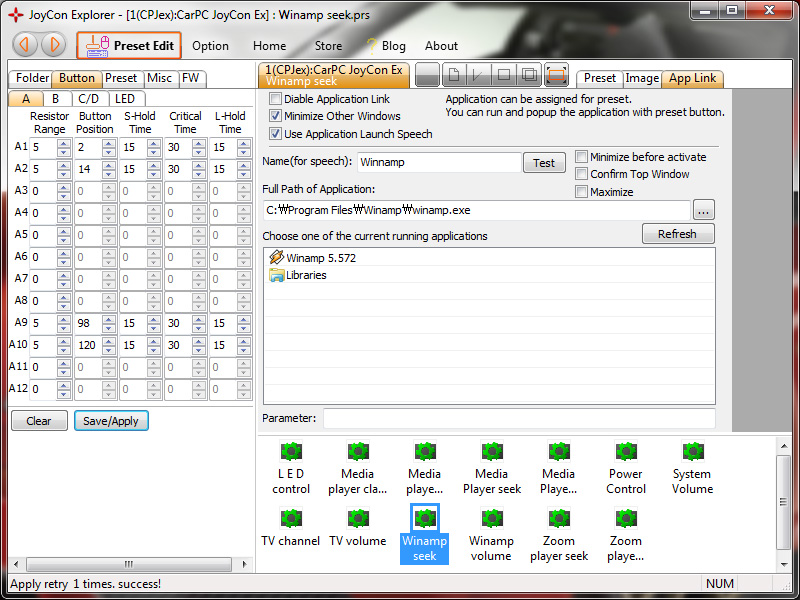Refresh the running applications list
800x600 pixels.
(x=678, y=234)
